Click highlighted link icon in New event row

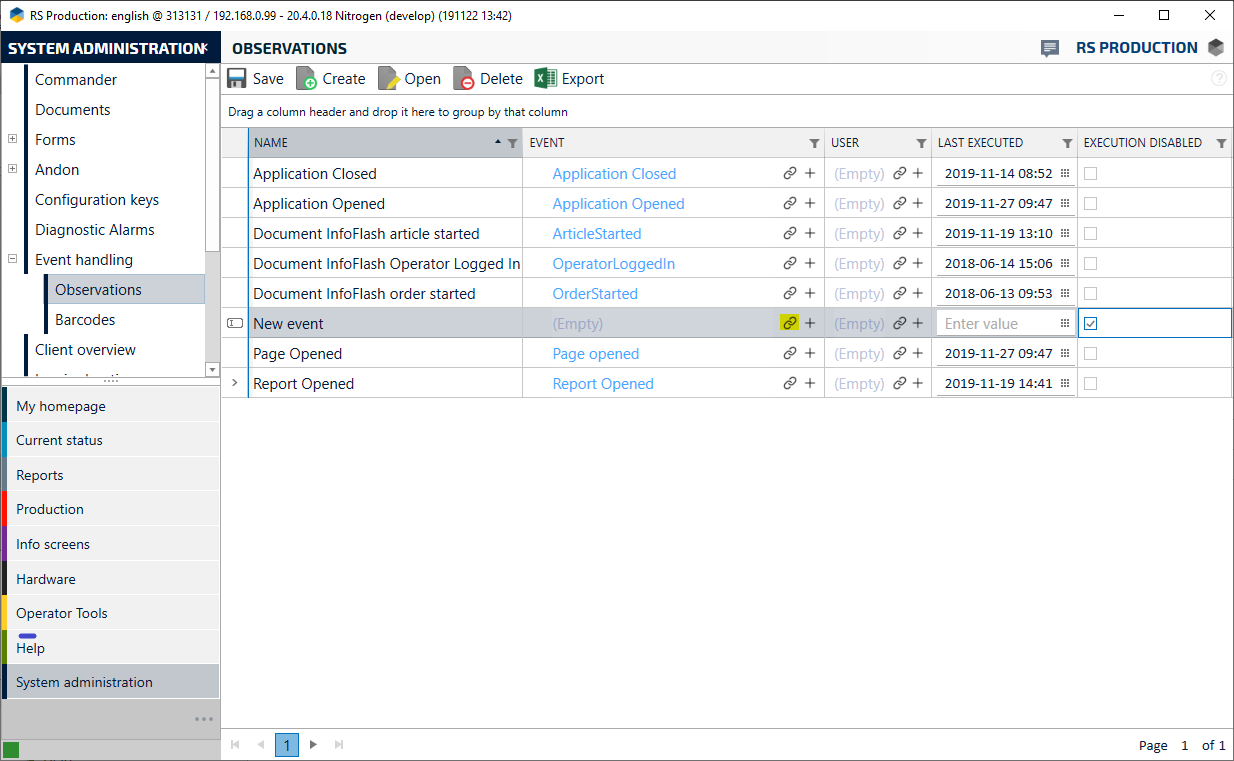pyautogui.click(x=790, y=323)
